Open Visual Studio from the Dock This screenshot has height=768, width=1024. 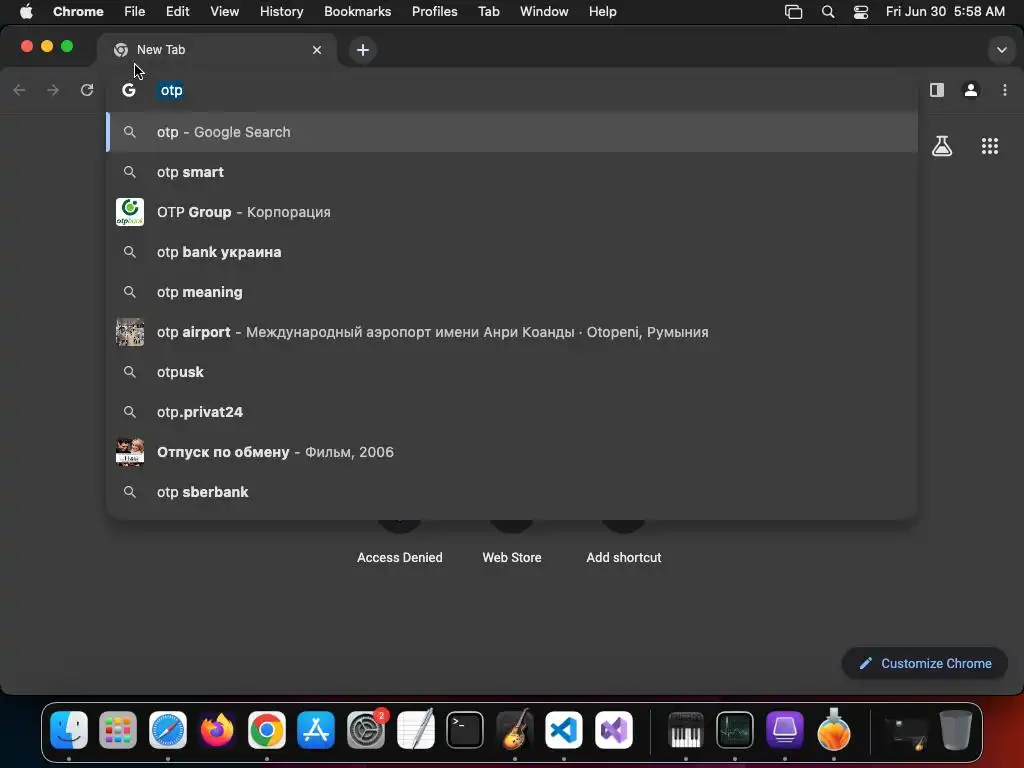coord(613,729)
